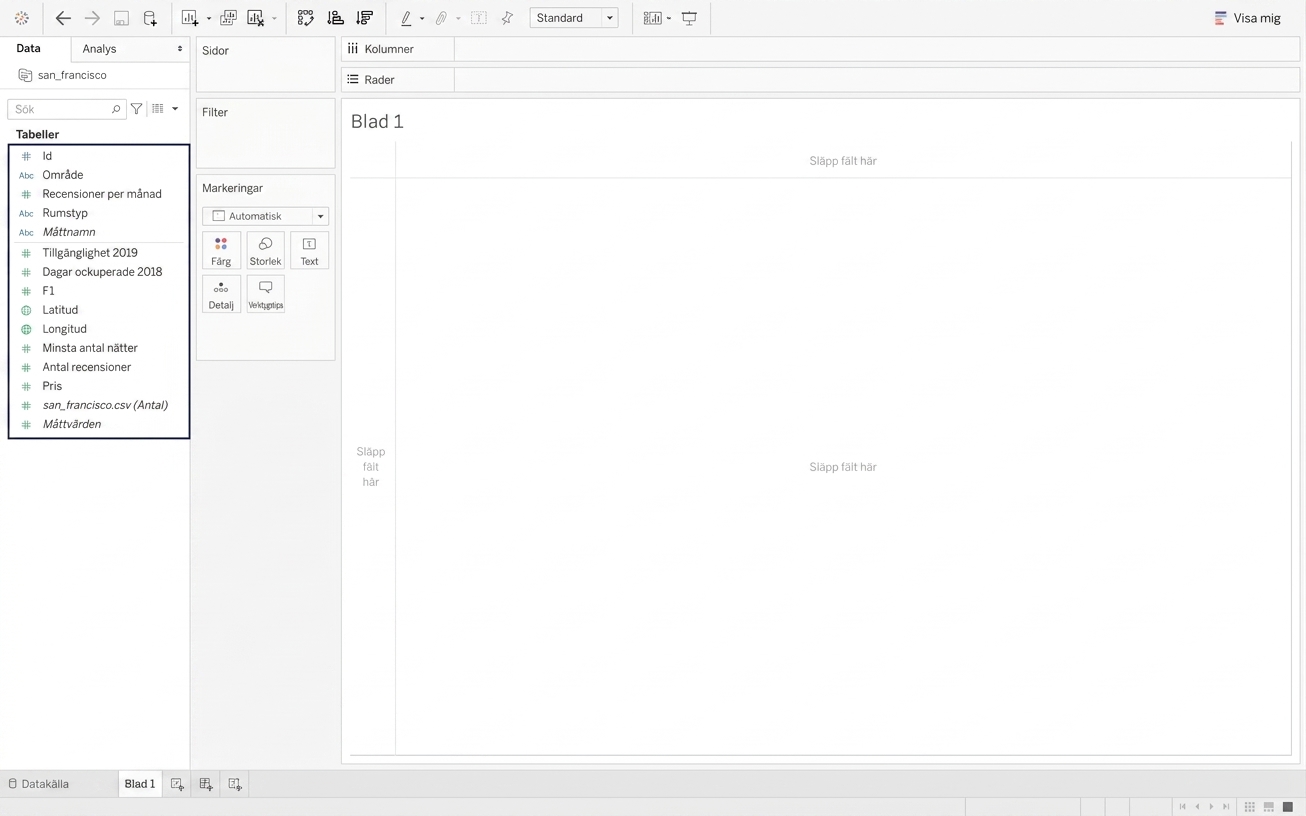The height and width of the screenshot is (816, 1306).
Task: Open show/hide cards dropdown arrow
Action: coord(669,18)
